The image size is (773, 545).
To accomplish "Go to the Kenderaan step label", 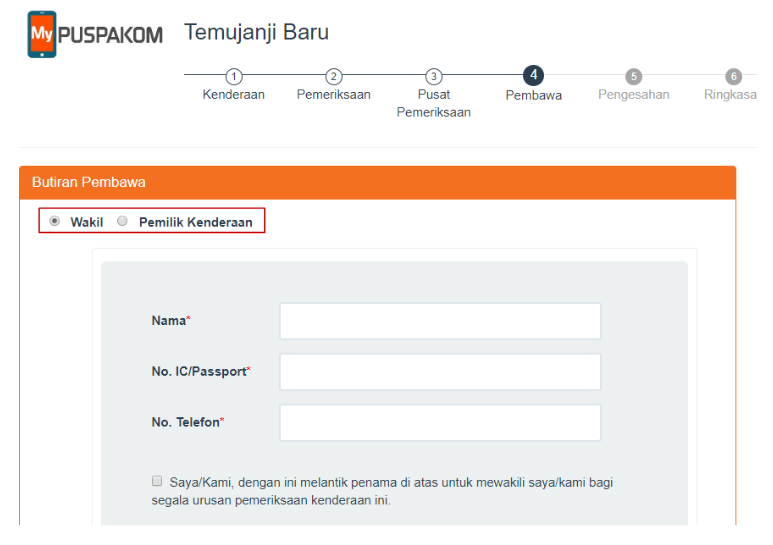I will (234, 95).
